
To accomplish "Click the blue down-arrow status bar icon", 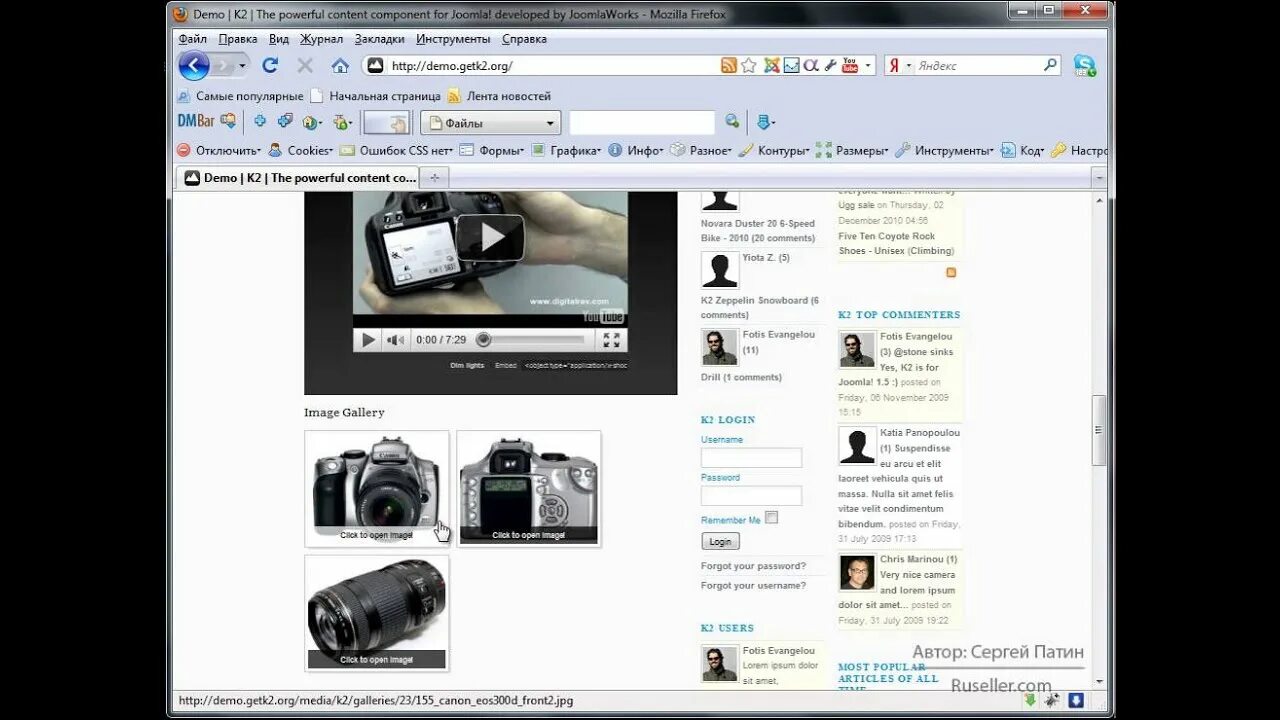I will click(1076, 700).
